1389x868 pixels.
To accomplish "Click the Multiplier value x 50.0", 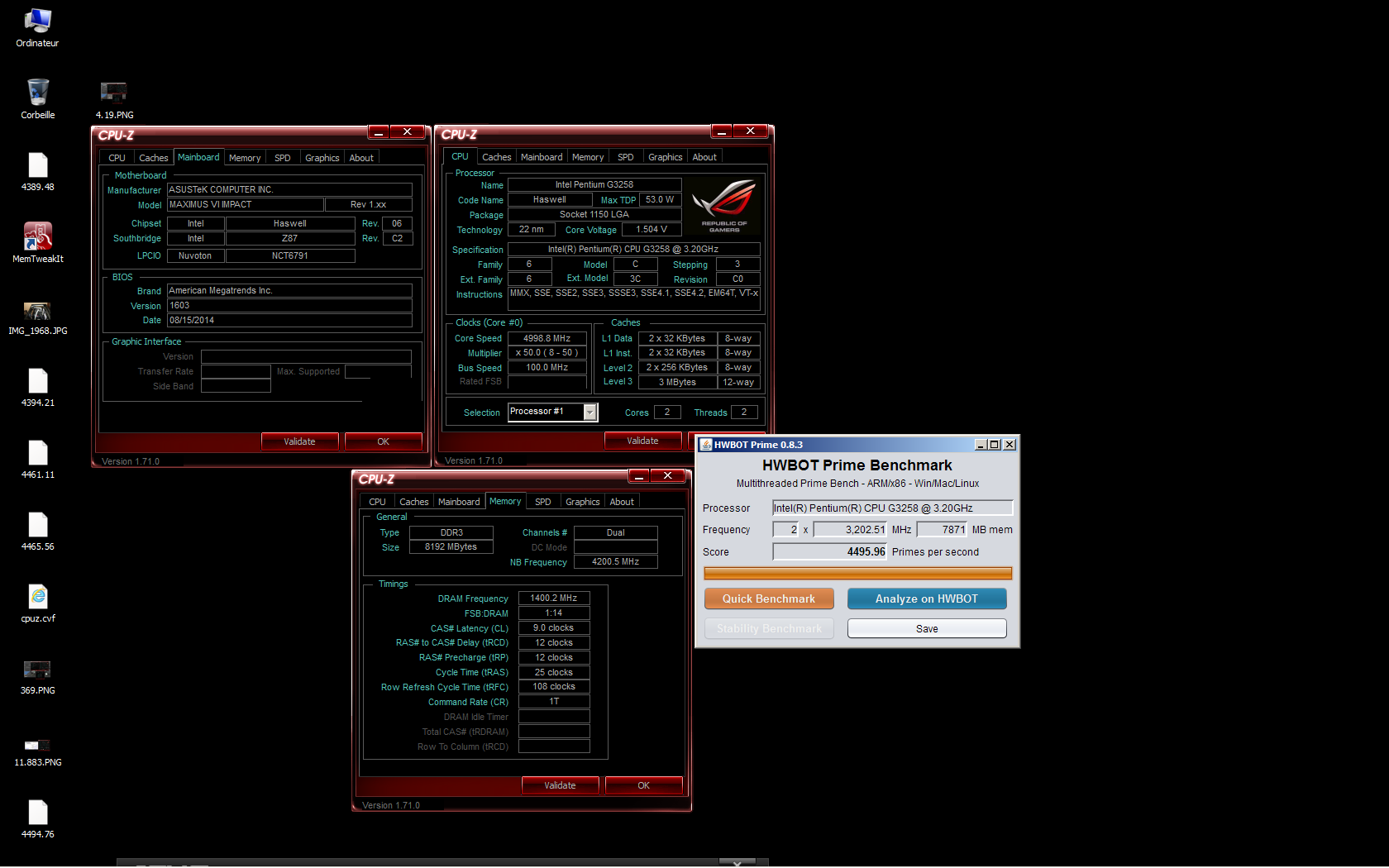I will pos(547,352).
